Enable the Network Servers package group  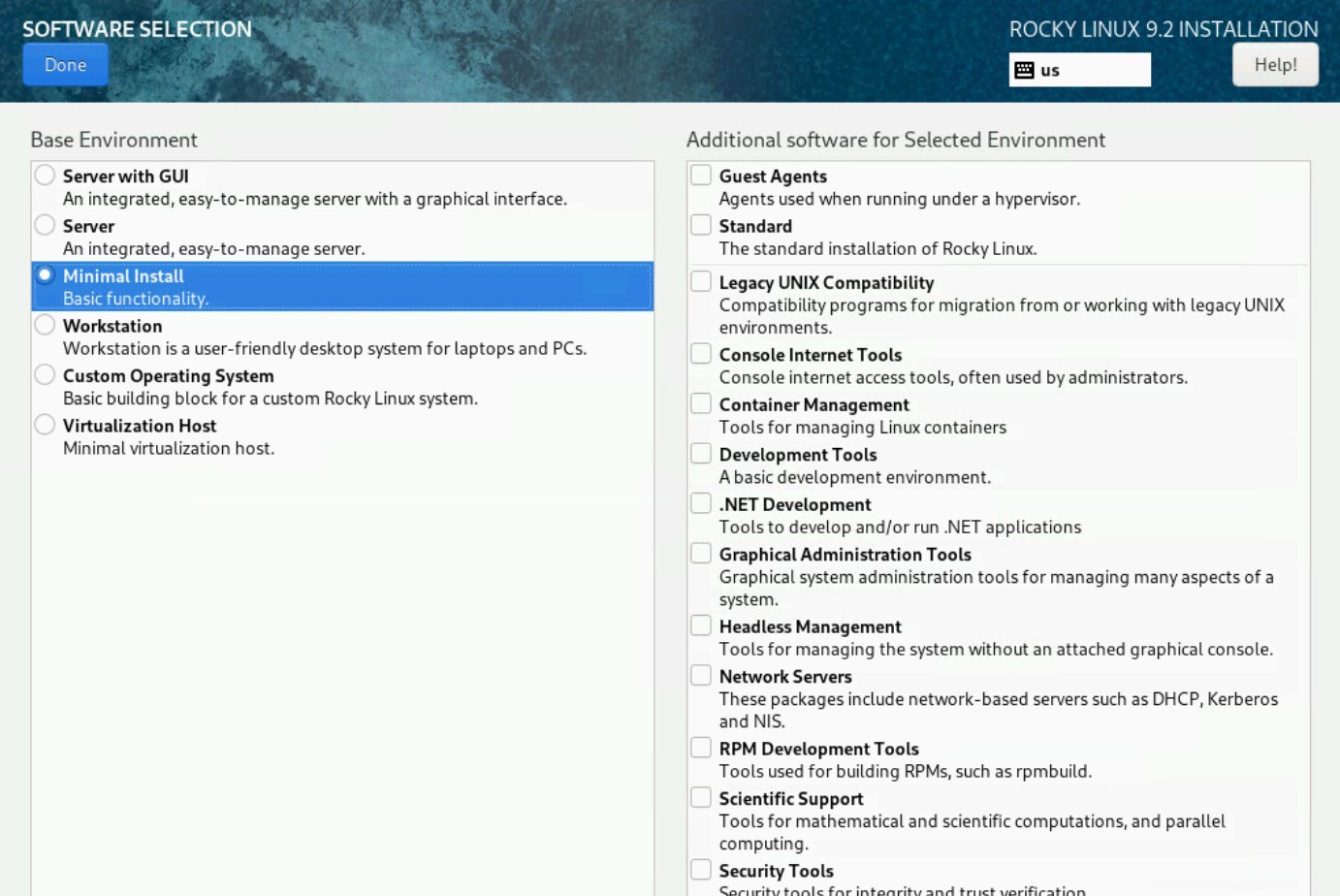coord(701,674)
